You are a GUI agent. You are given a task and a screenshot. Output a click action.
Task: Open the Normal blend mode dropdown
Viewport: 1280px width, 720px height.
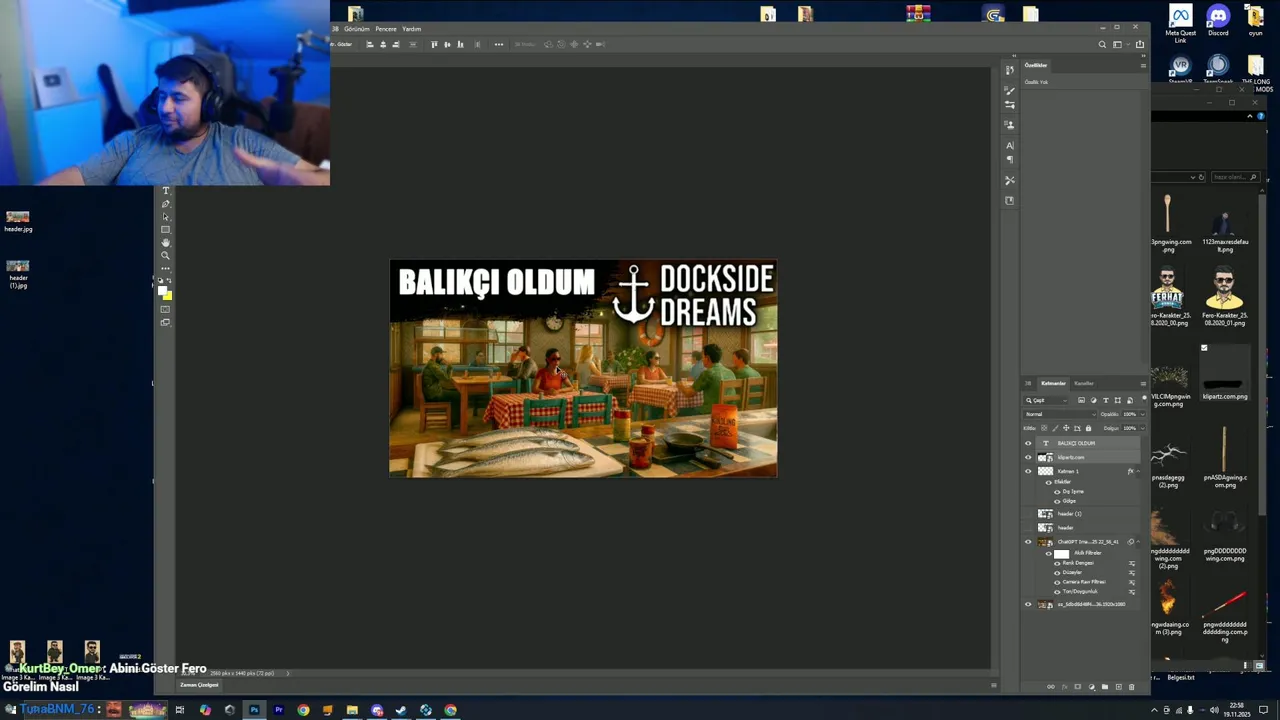coord(1060,414)
